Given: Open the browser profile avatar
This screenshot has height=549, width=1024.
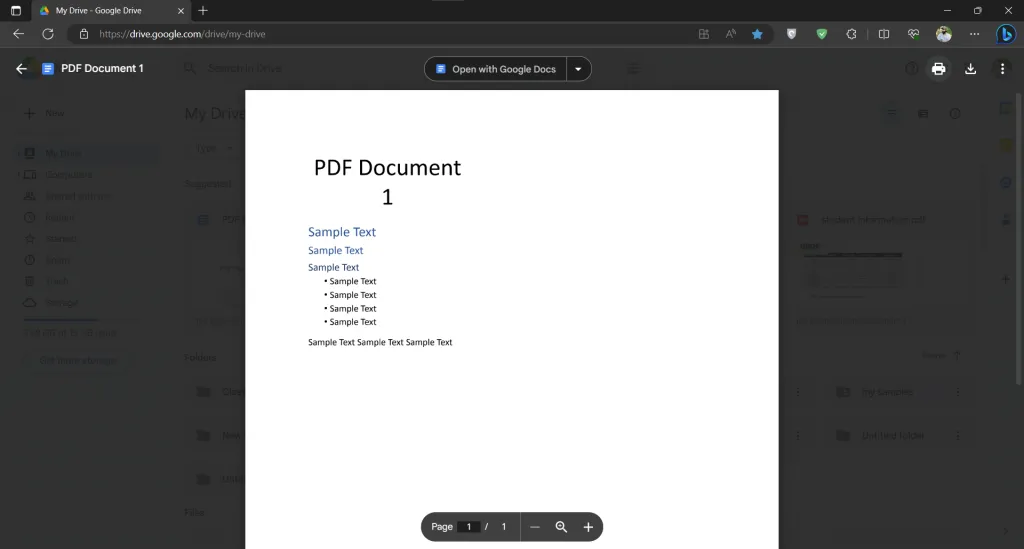Looking at the screenshot, I should point(944,34).
